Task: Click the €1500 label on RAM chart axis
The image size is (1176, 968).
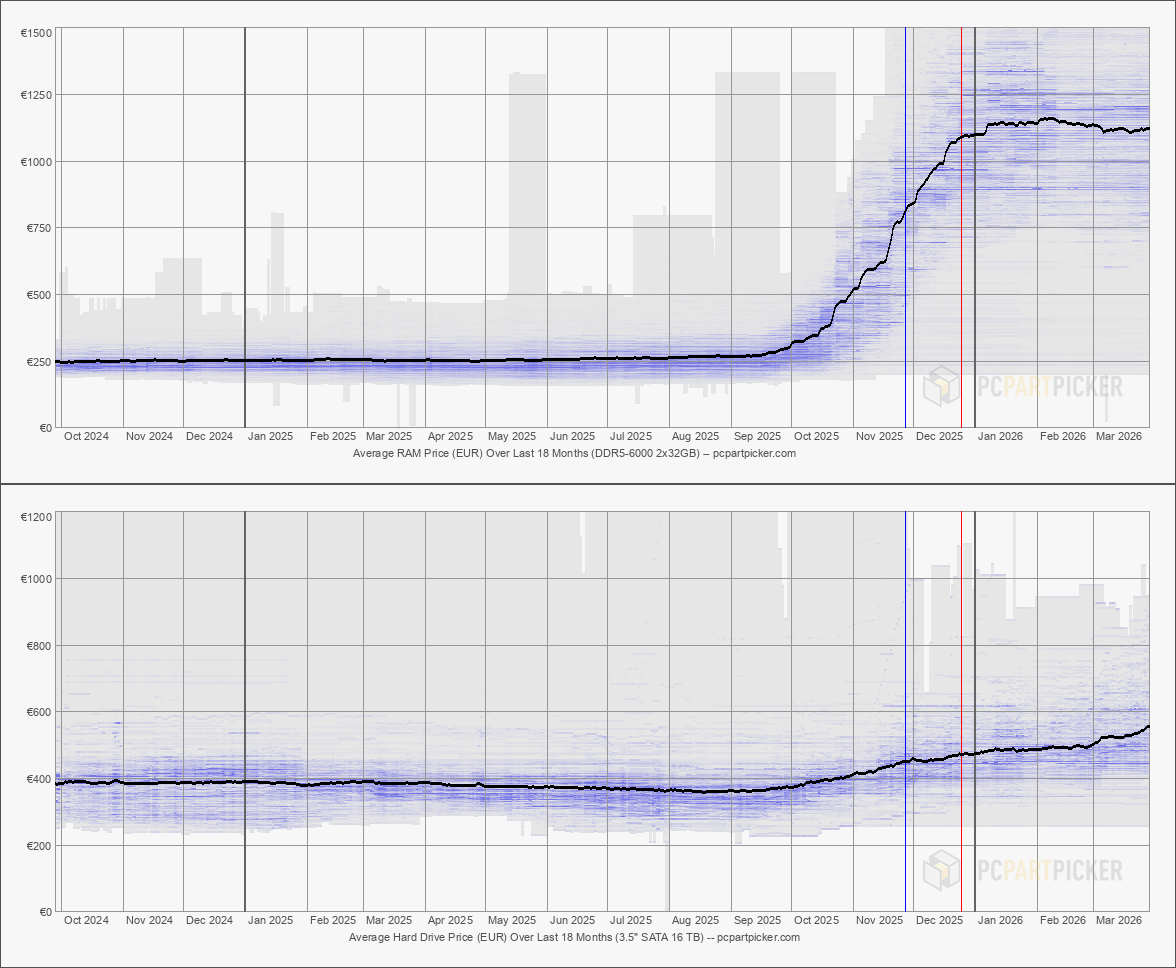Action: 36,33
